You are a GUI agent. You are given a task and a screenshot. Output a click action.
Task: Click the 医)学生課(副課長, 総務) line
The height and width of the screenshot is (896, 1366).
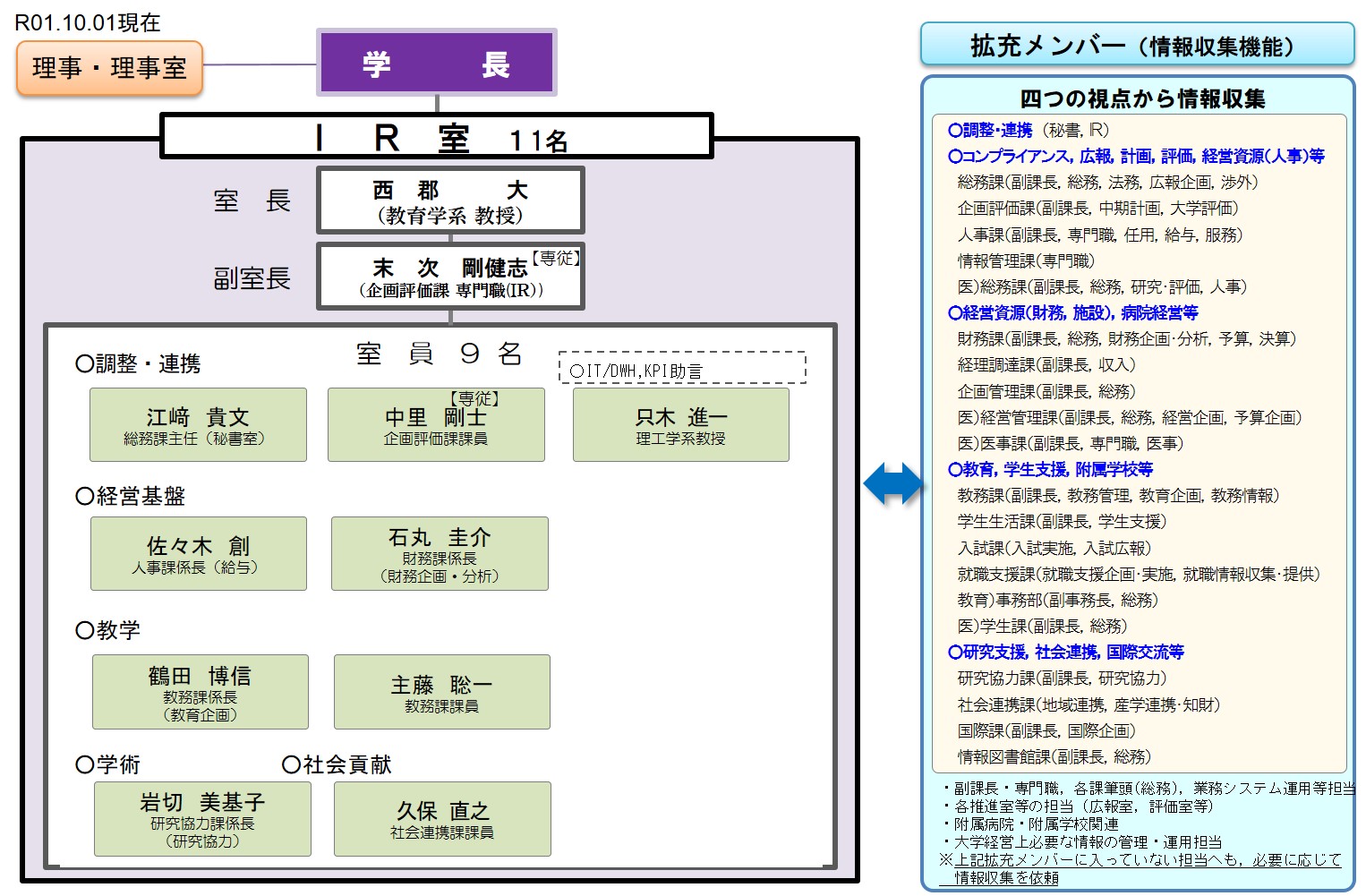coord(1042,627)
